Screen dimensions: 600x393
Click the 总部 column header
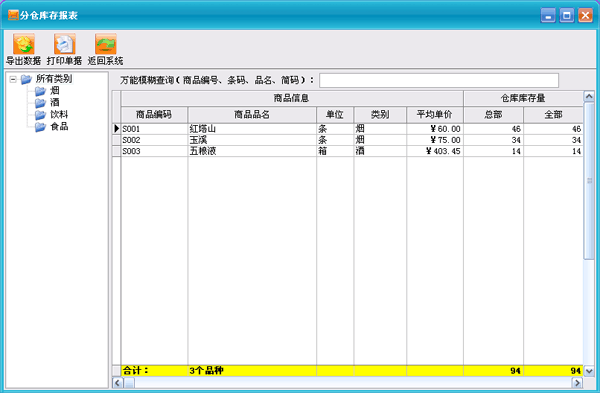pyautogui.click(x=493, y=114)
